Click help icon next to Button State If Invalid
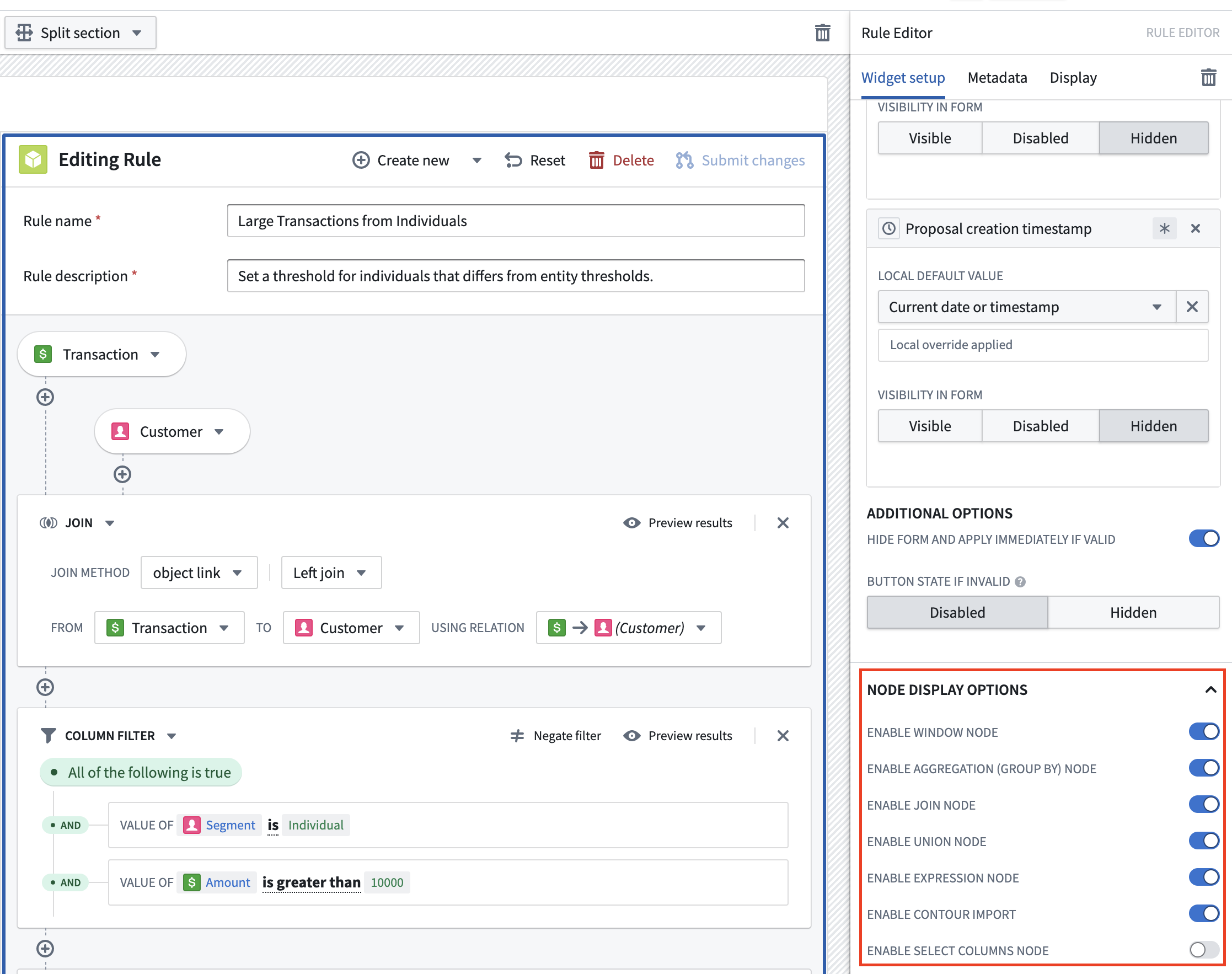Viewport: 1232px width, 974px height. 1020,582
